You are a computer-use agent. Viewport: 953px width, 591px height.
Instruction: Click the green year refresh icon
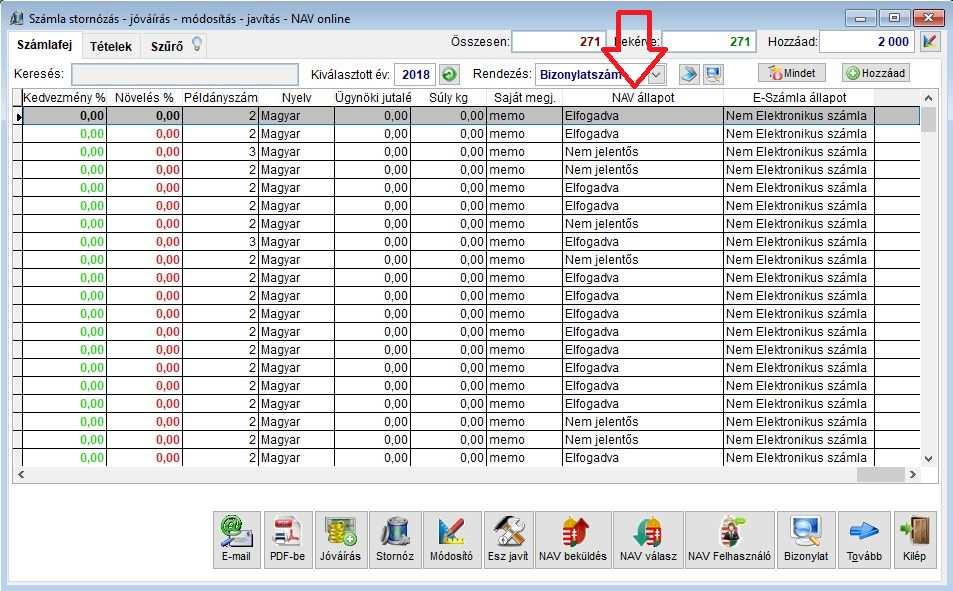[x=449, y=75]
